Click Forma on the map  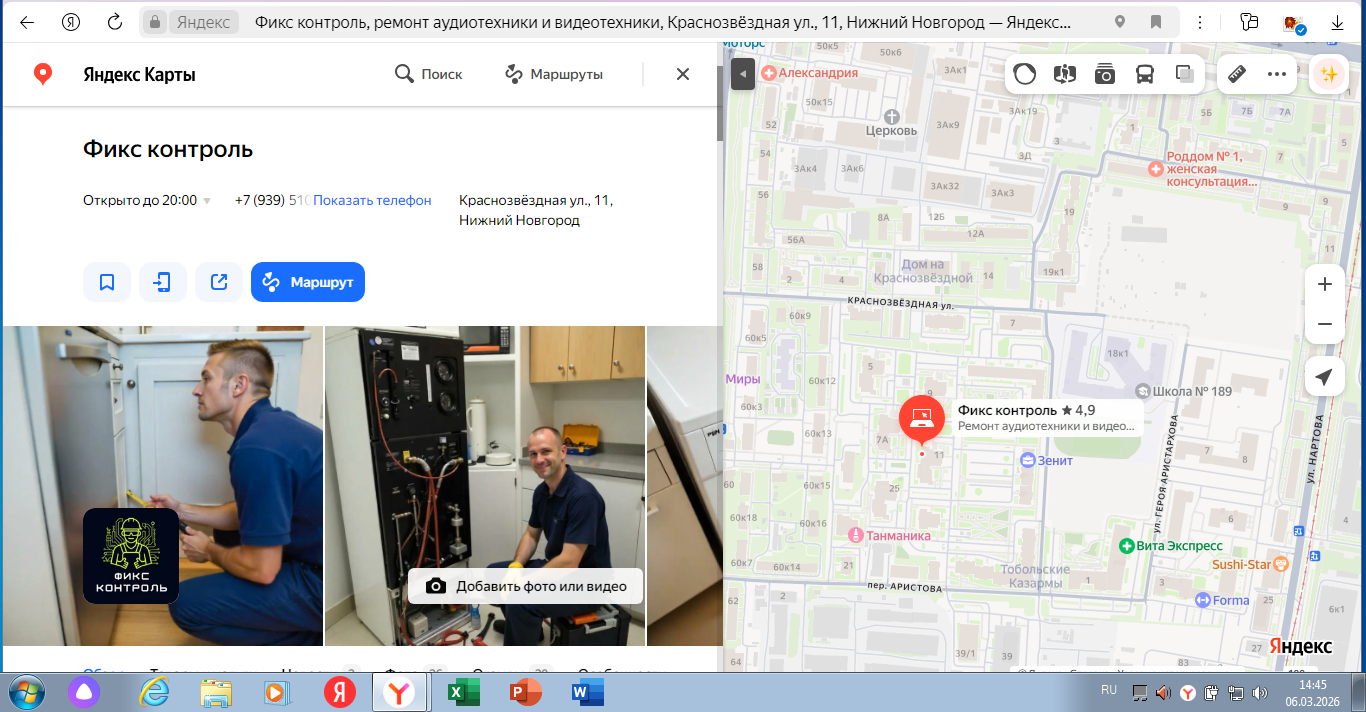1223,600
